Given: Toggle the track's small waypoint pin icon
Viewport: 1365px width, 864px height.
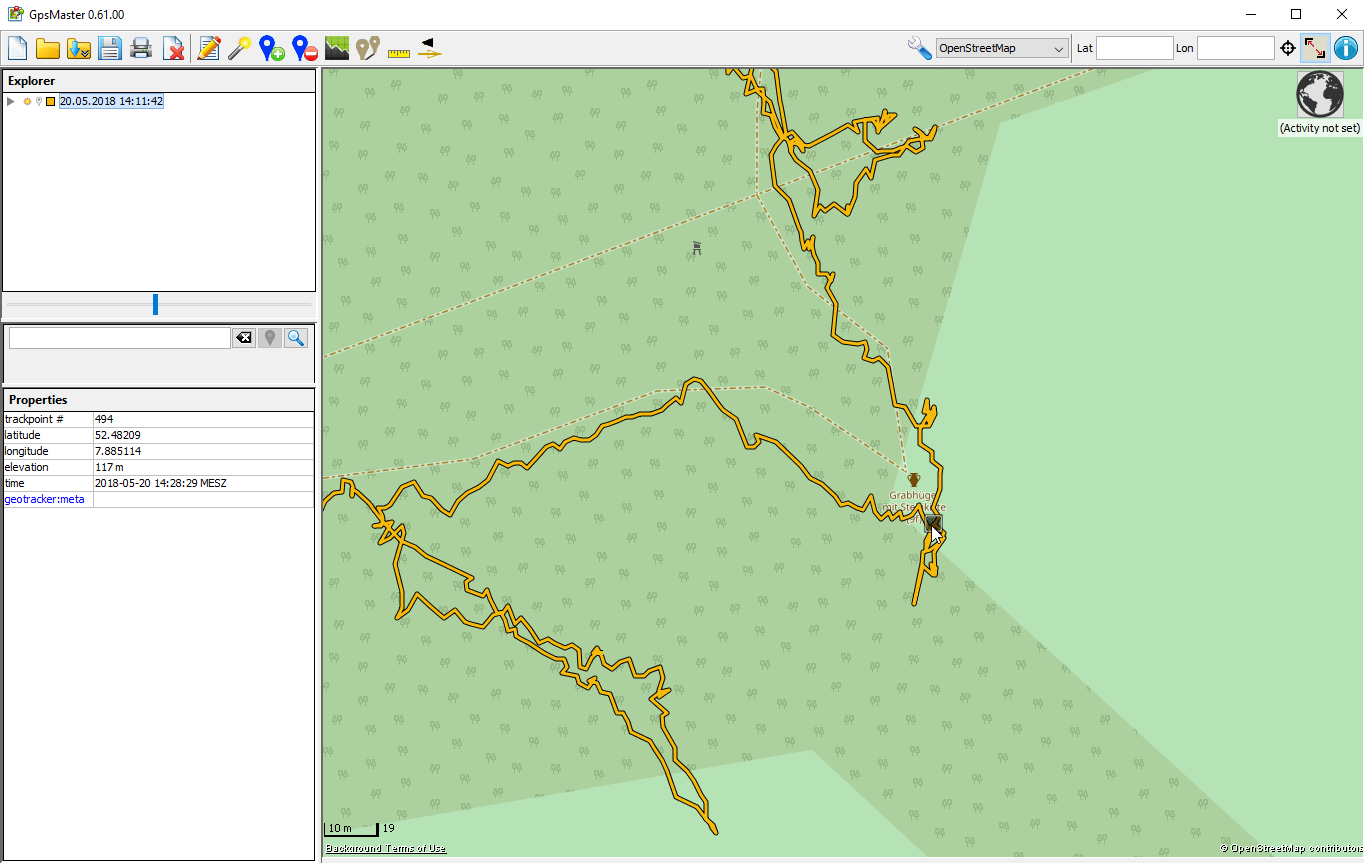Looking at the screenshot, I should click(x=38, y=102).
